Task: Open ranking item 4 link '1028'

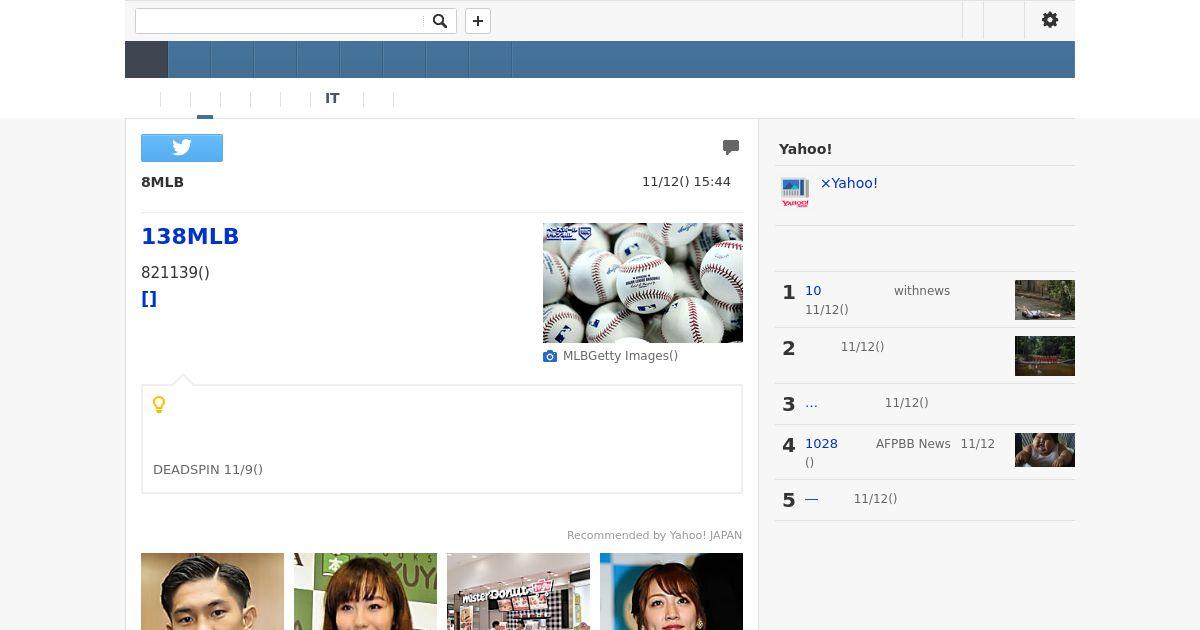Action: [821, 443]
